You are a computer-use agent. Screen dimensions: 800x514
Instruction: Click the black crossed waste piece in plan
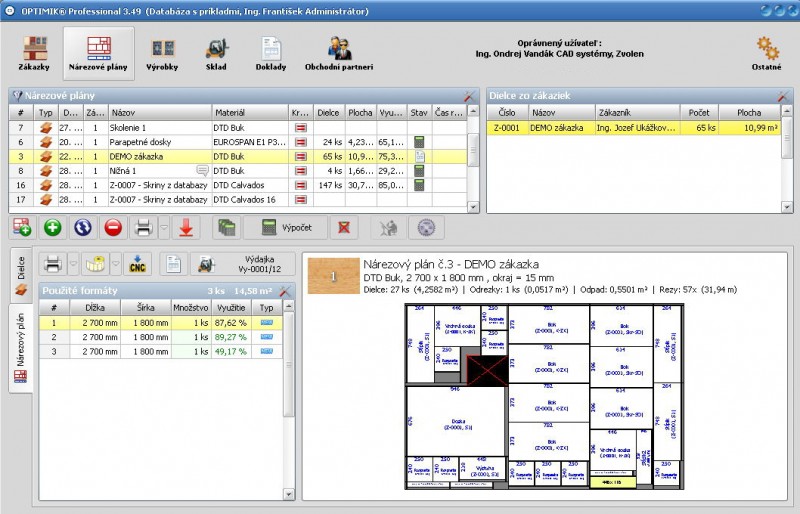tap(487, 370)
